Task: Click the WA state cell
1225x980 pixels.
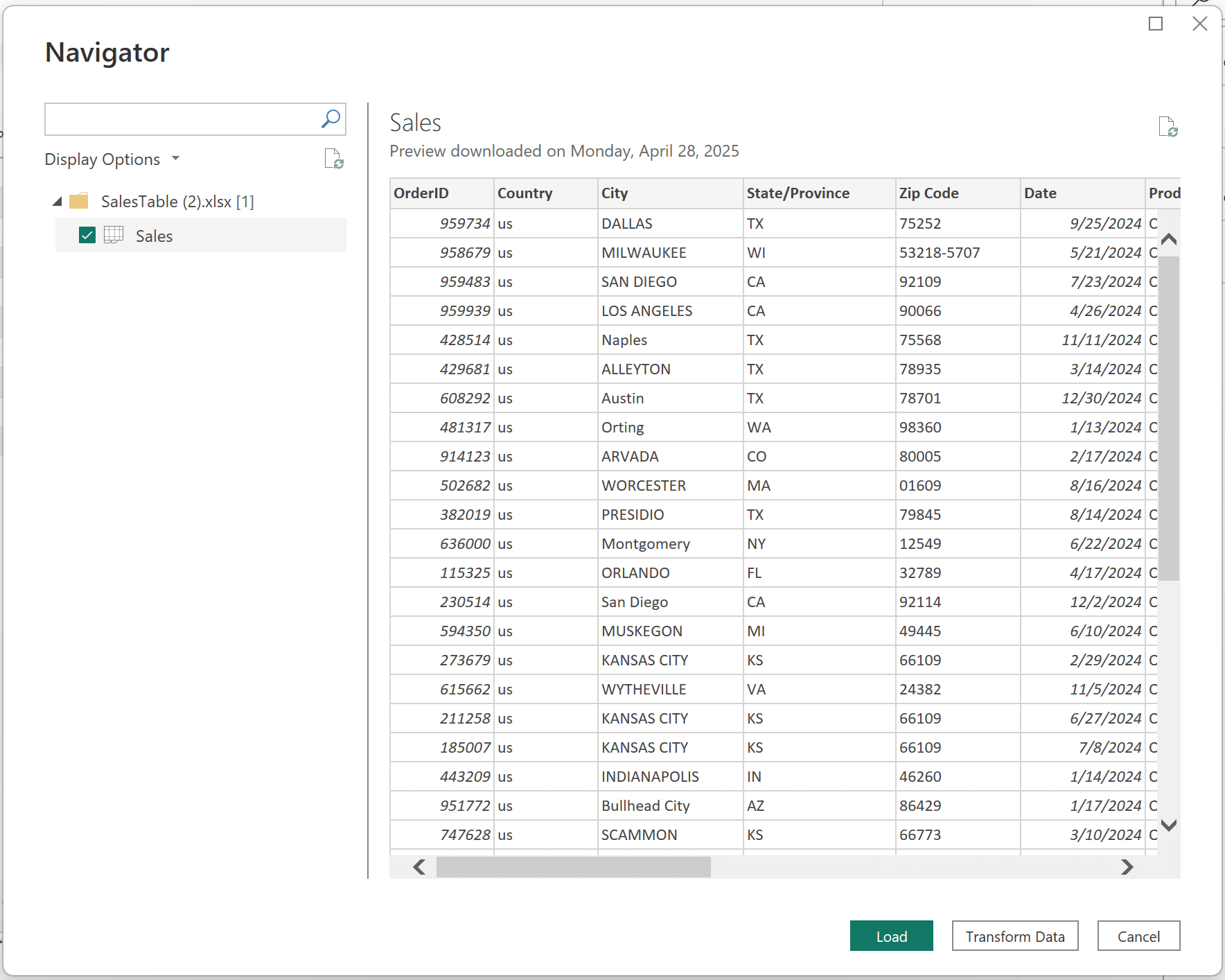Action: click(820, 428)
